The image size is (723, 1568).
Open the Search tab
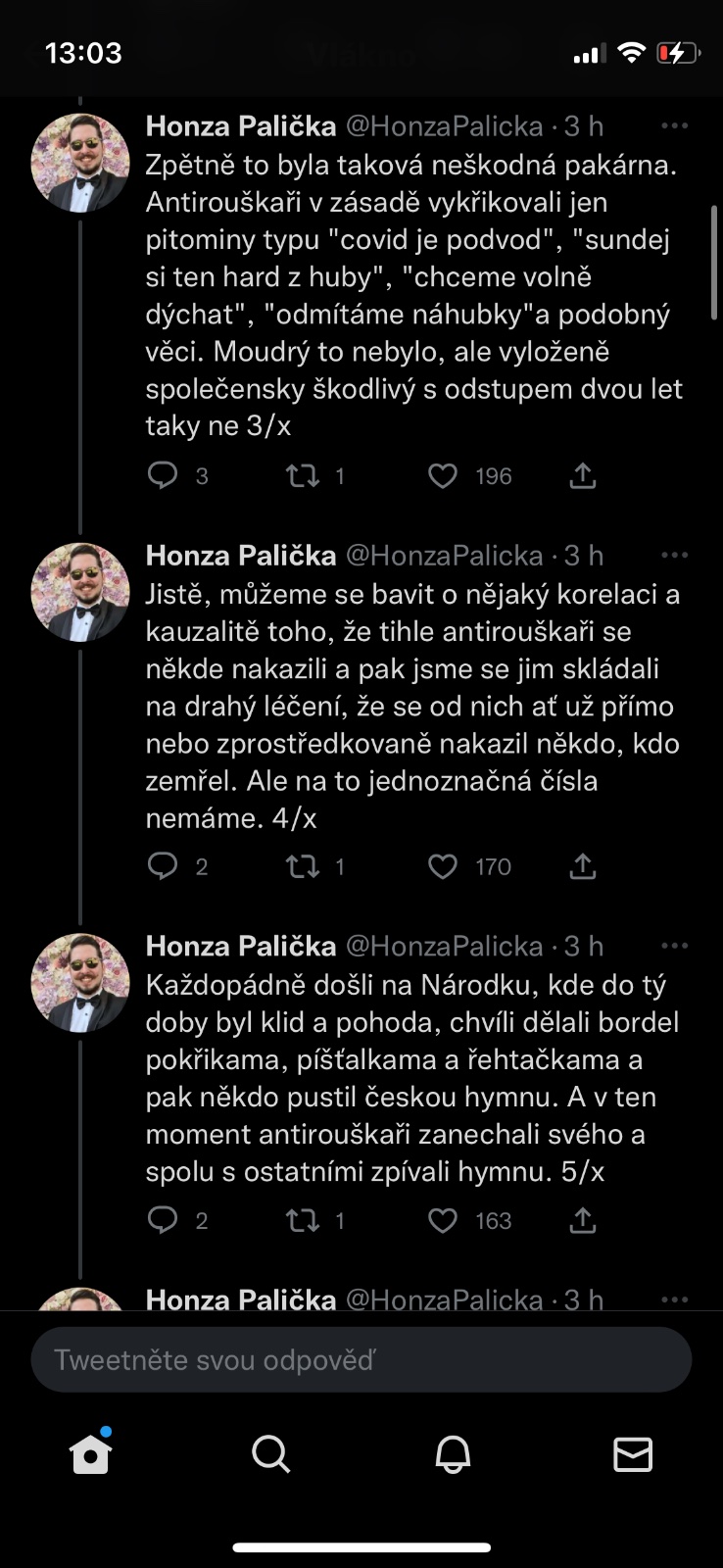tap(270, 1454)
